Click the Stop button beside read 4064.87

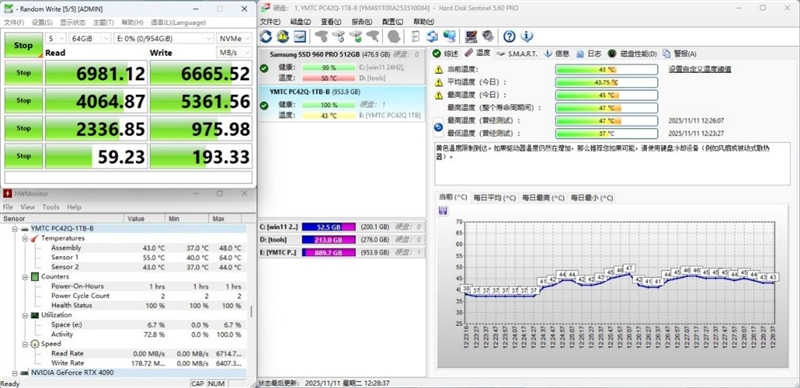(x=23, y=101)
